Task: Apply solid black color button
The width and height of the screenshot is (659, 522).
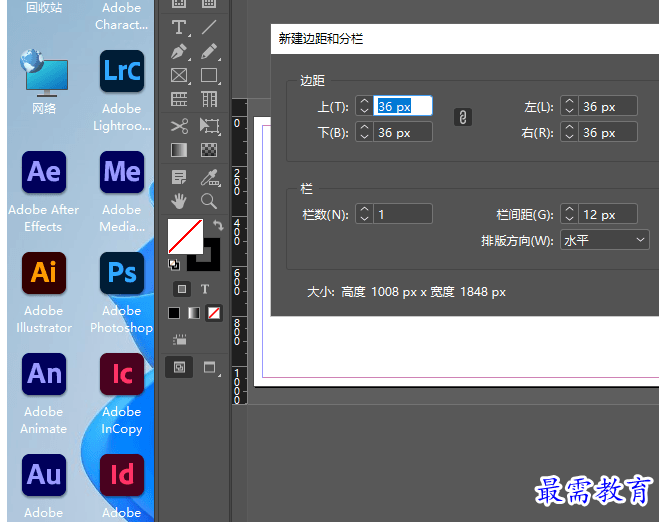Action: [174, 313]
